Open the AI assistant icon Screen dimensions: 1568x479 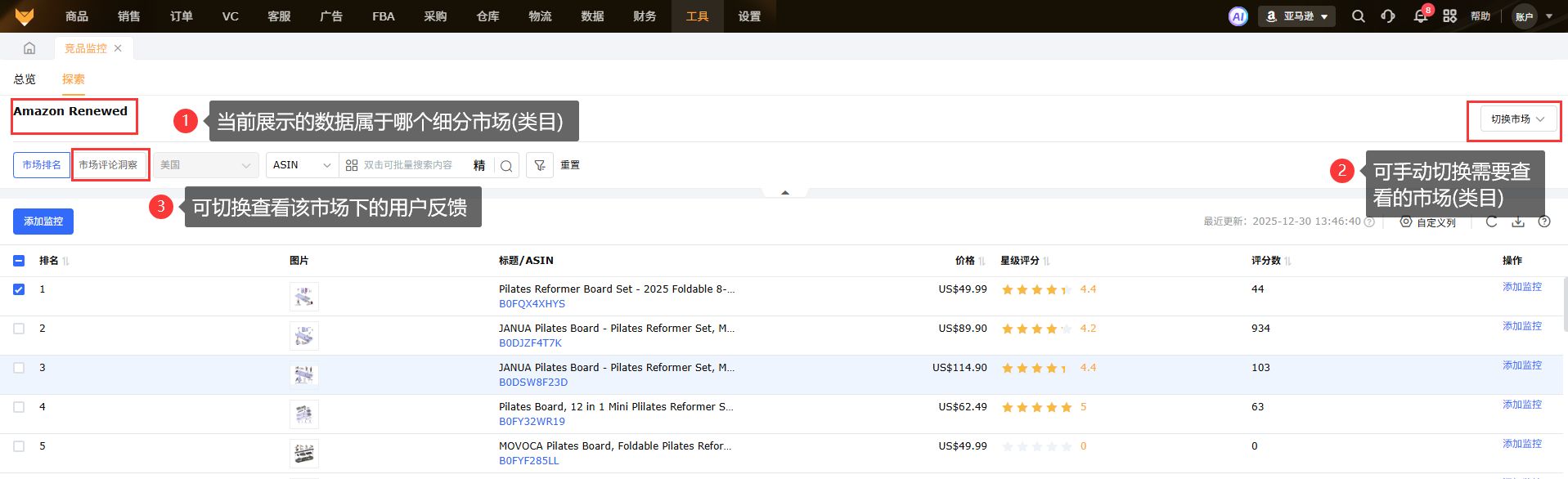pos(1238,16)
